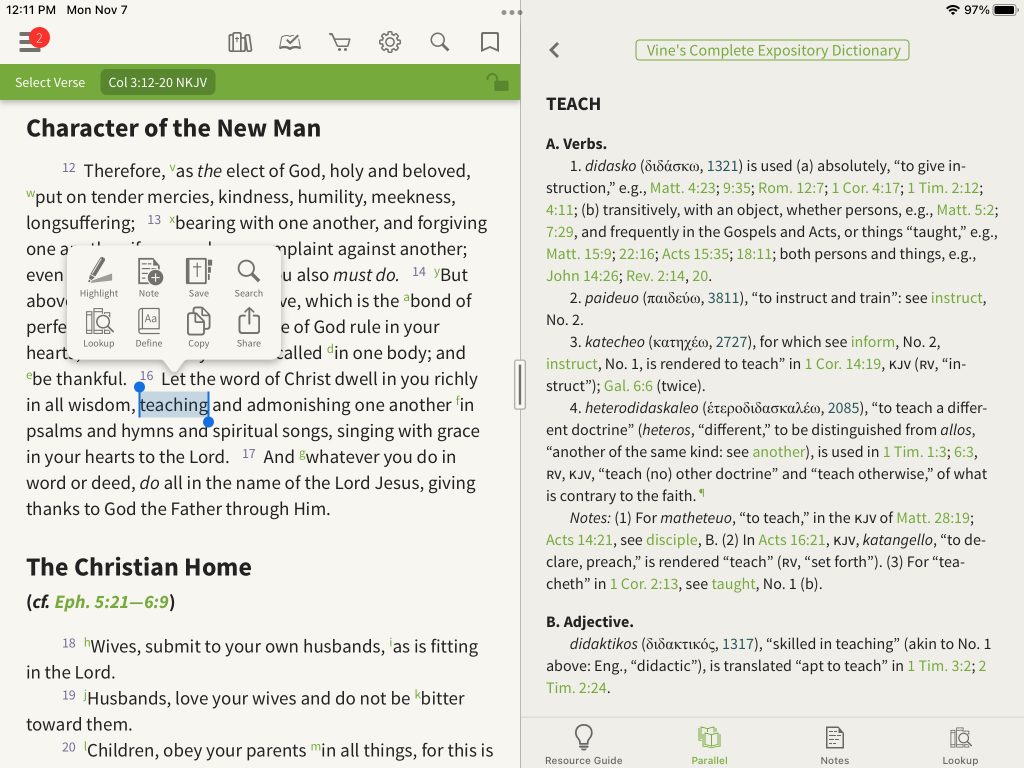Follow the Strong's number 2727 link
This screenshot has width=1024, height=768.
[731, 342]
